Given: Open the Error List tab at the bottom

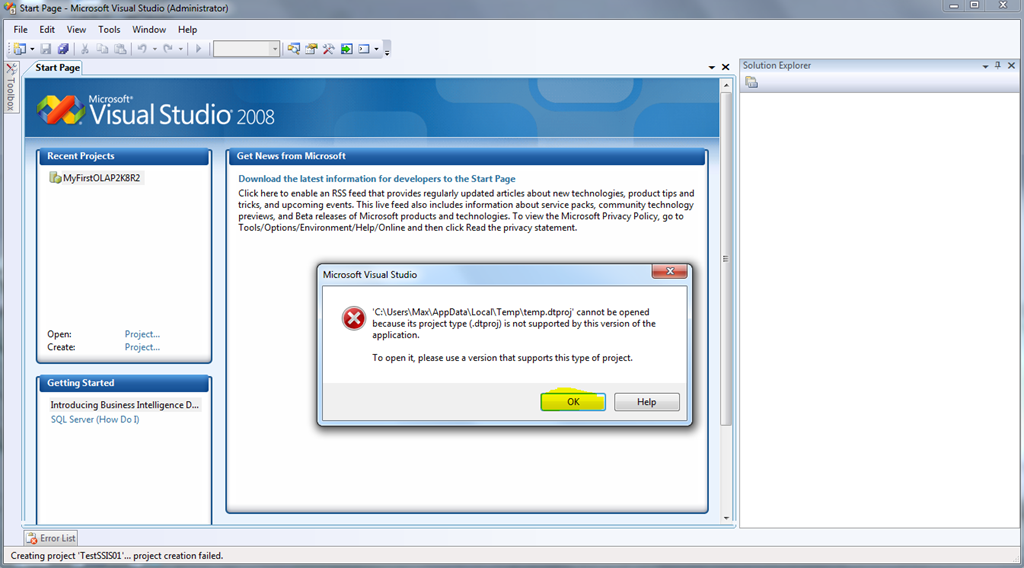Looking at the screenshot, I should (51, 538).
